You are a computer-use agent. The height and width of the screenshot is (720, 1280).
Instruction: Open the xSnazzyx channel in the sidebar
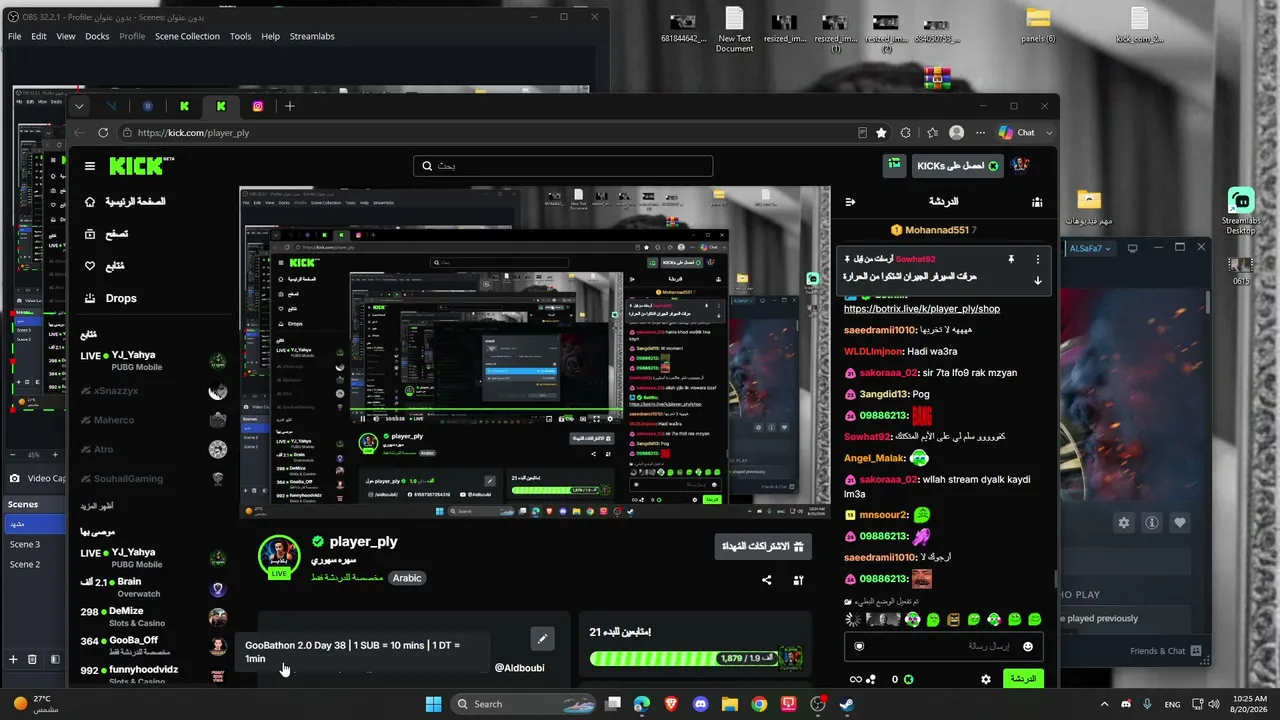(154, 391)
